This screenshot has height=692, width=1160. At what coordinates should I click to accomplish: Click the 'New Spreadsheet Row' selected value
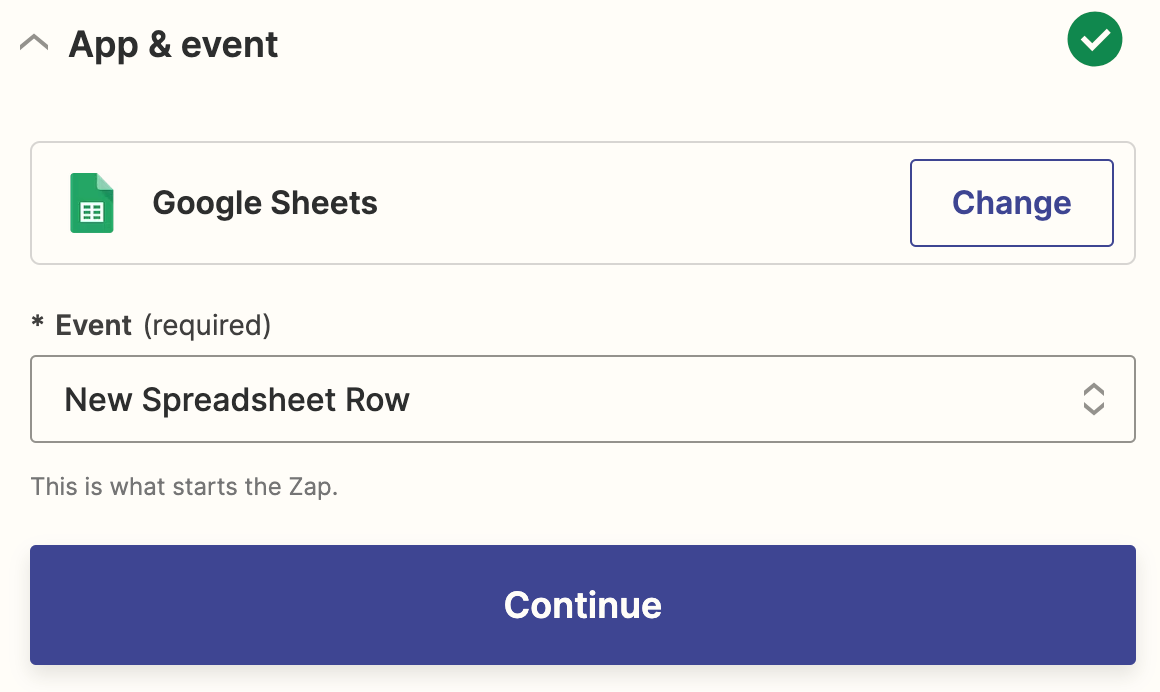pyautogui.click(x=237, y=400)
